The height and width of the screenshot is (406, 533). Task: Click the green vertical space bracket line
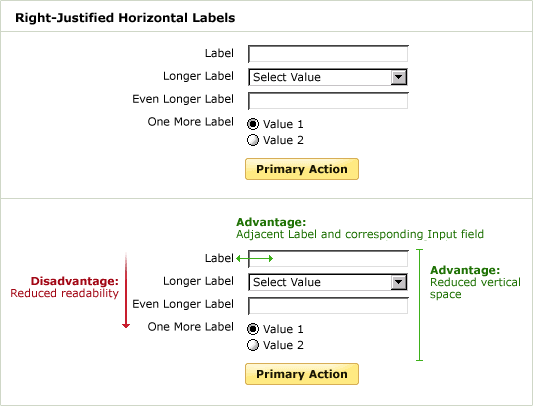pos(420,305)
